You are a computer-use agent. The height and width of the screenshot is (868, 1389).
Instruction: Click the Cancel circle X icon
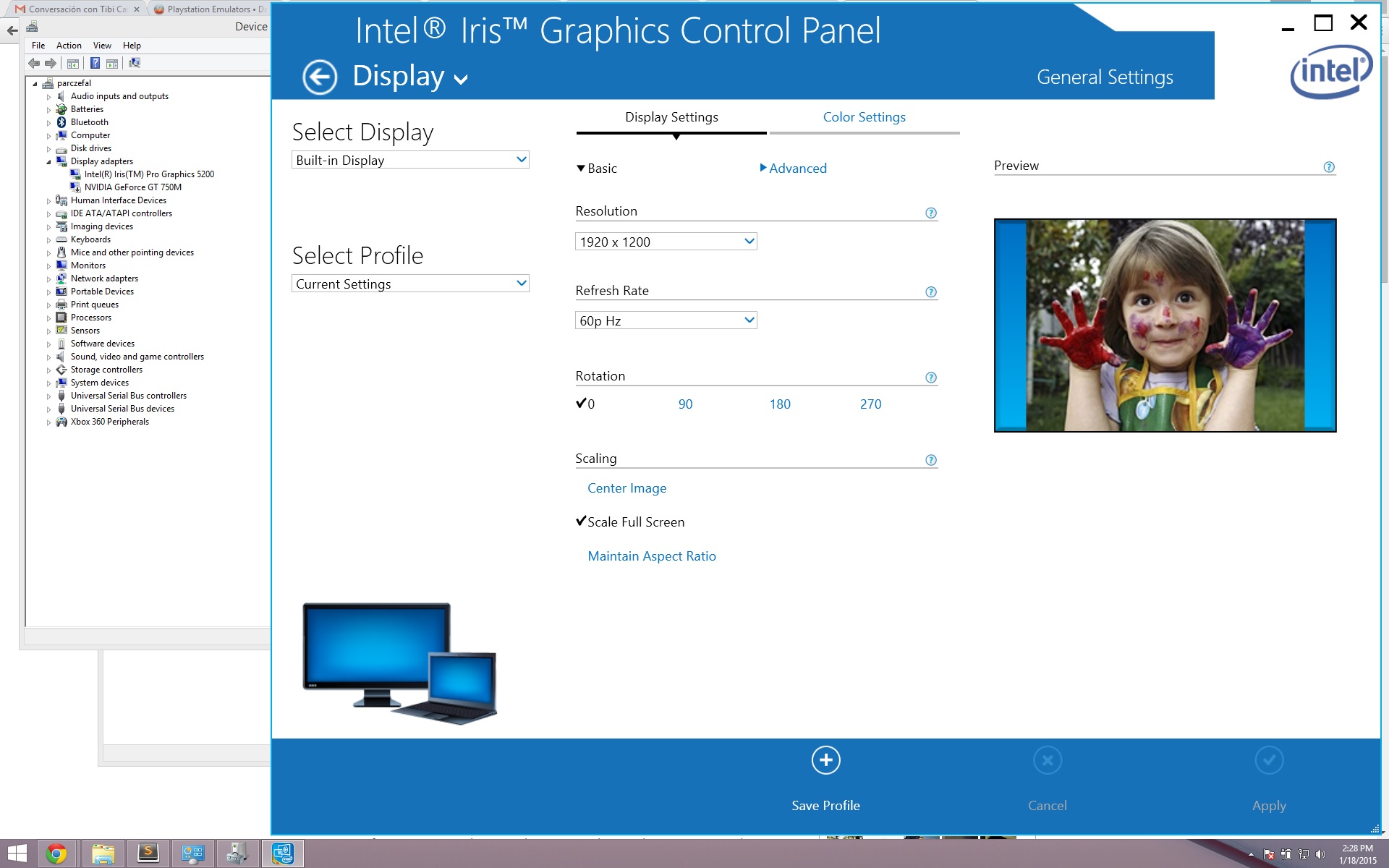coord(1047,760)
